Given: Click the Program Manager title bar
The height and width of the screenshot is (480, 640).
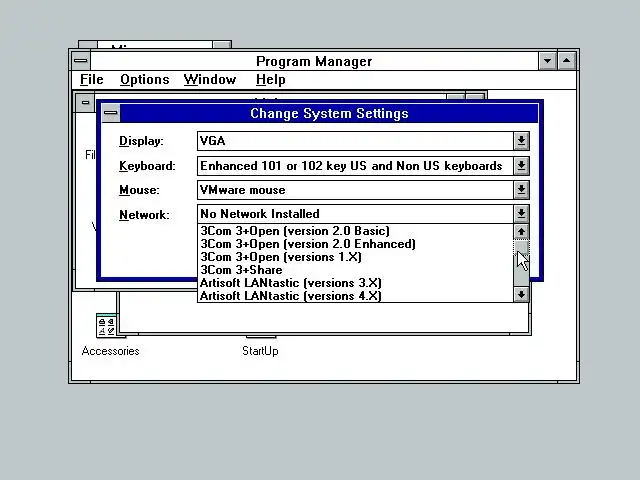Looking at the screenshot, I should [314, 61].
